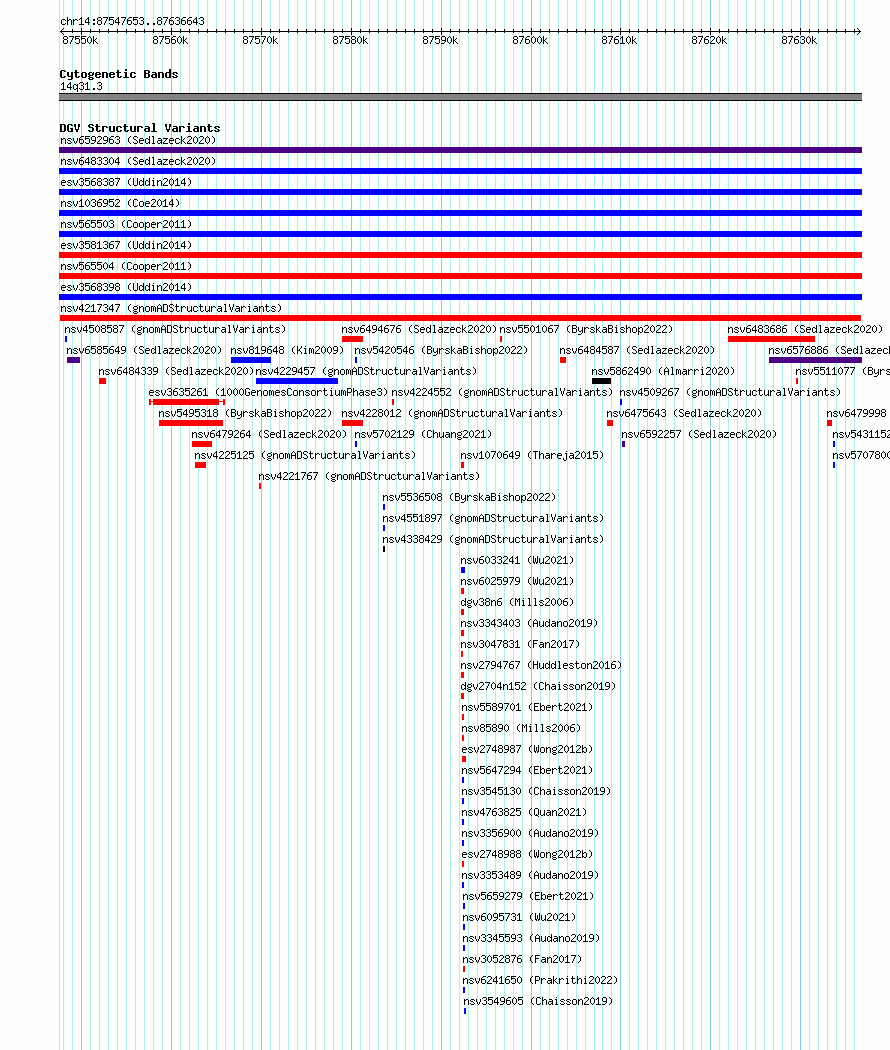Click nsv5420546 (ByrskaBishop2022) label
This screenshot has height=1050, width=890.
[x=441, y=350]
